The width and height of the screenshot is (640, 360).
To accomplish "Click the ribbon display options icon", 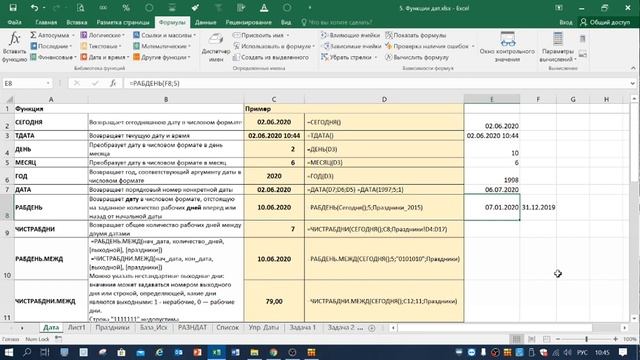I will coord(559,8).
